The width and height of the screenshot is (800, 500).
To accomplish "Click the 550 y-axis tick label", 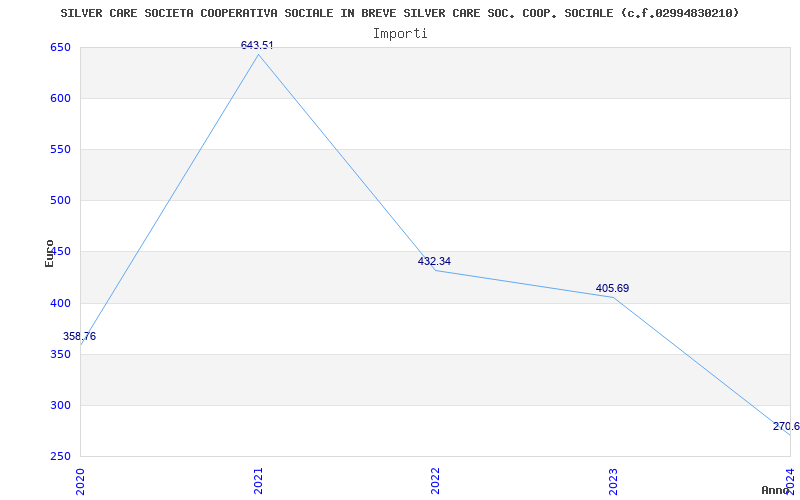I will click(60, 150).
